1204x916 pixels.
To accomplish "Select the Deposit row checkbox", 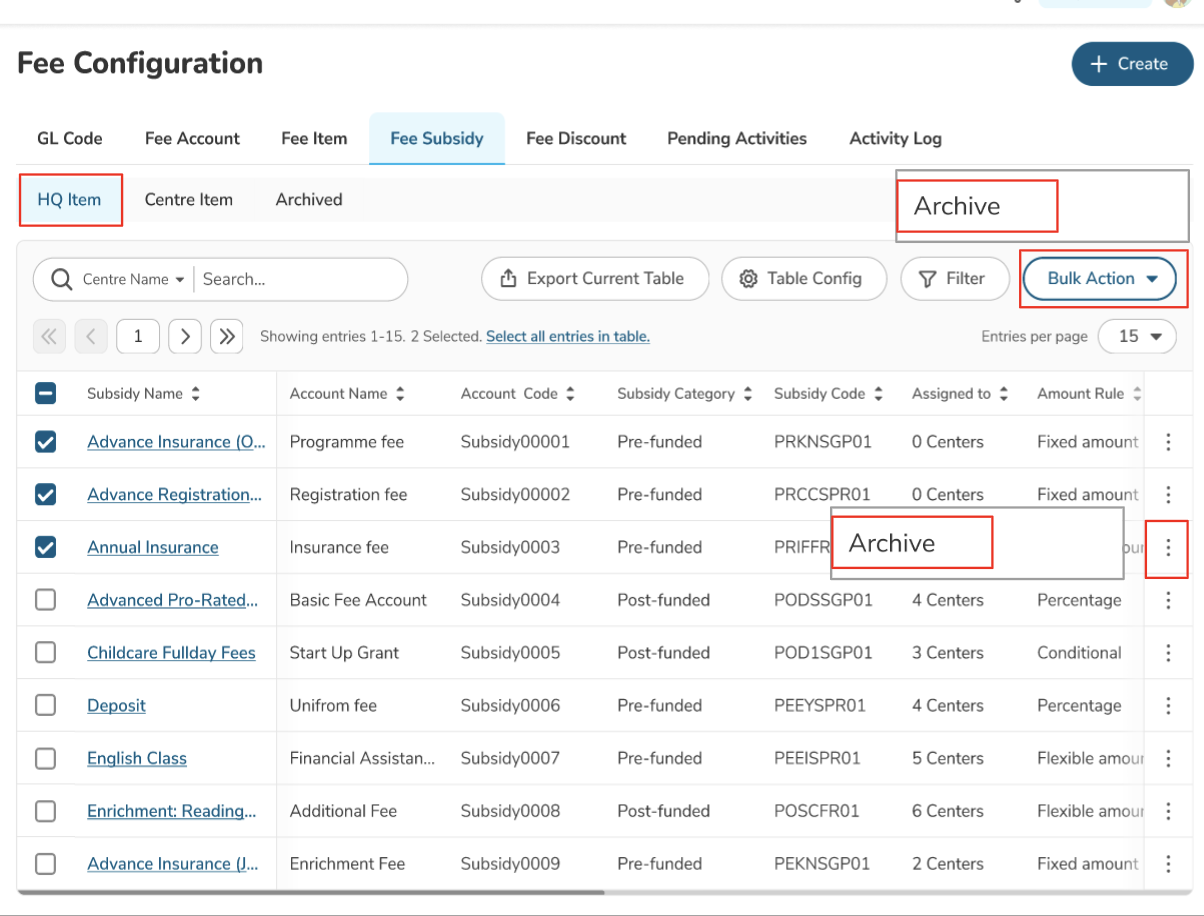I will 46,706.
